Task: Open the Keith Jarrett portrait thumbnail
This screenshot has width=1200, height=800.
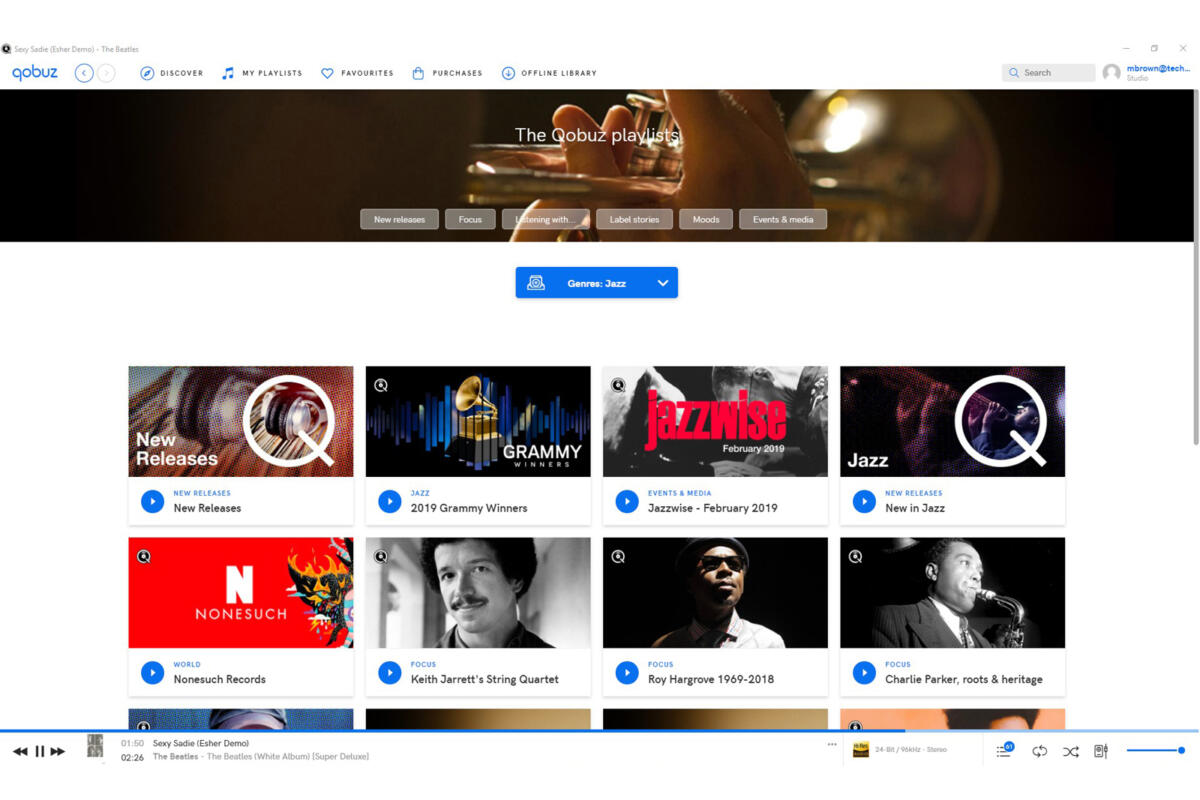Action: [478, 592]
